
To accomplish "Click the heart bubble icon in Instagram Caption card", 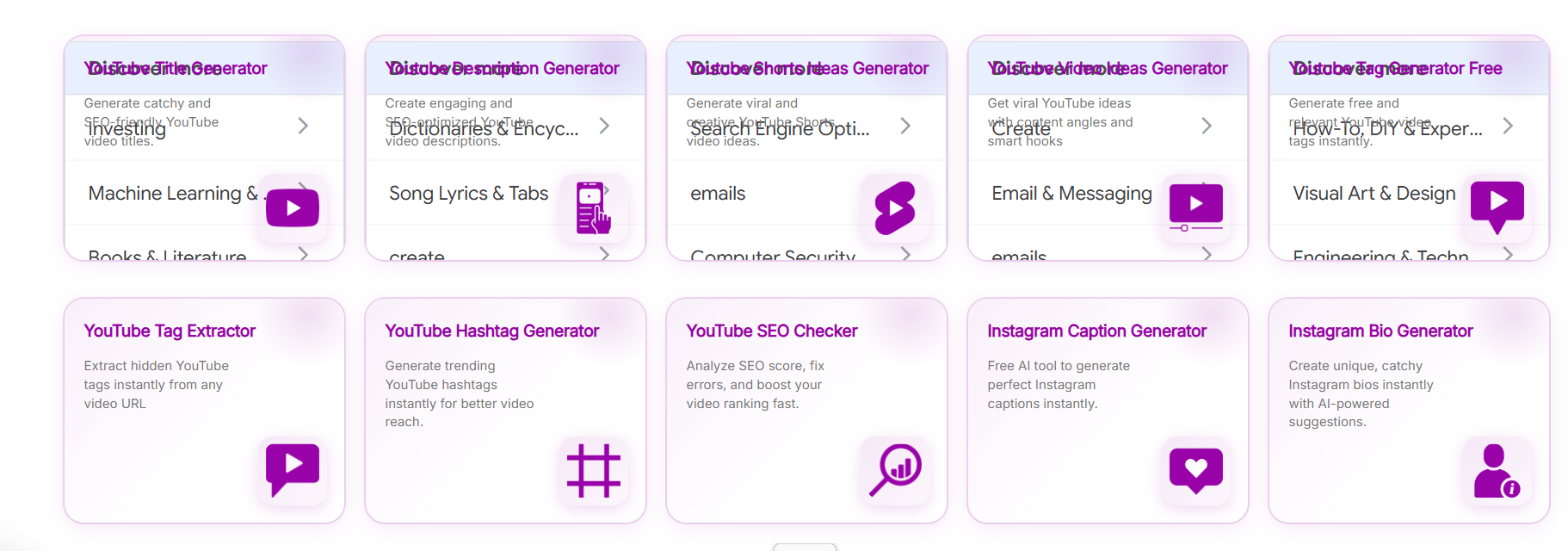I will pyautogui.click(x=1196, y=470).
